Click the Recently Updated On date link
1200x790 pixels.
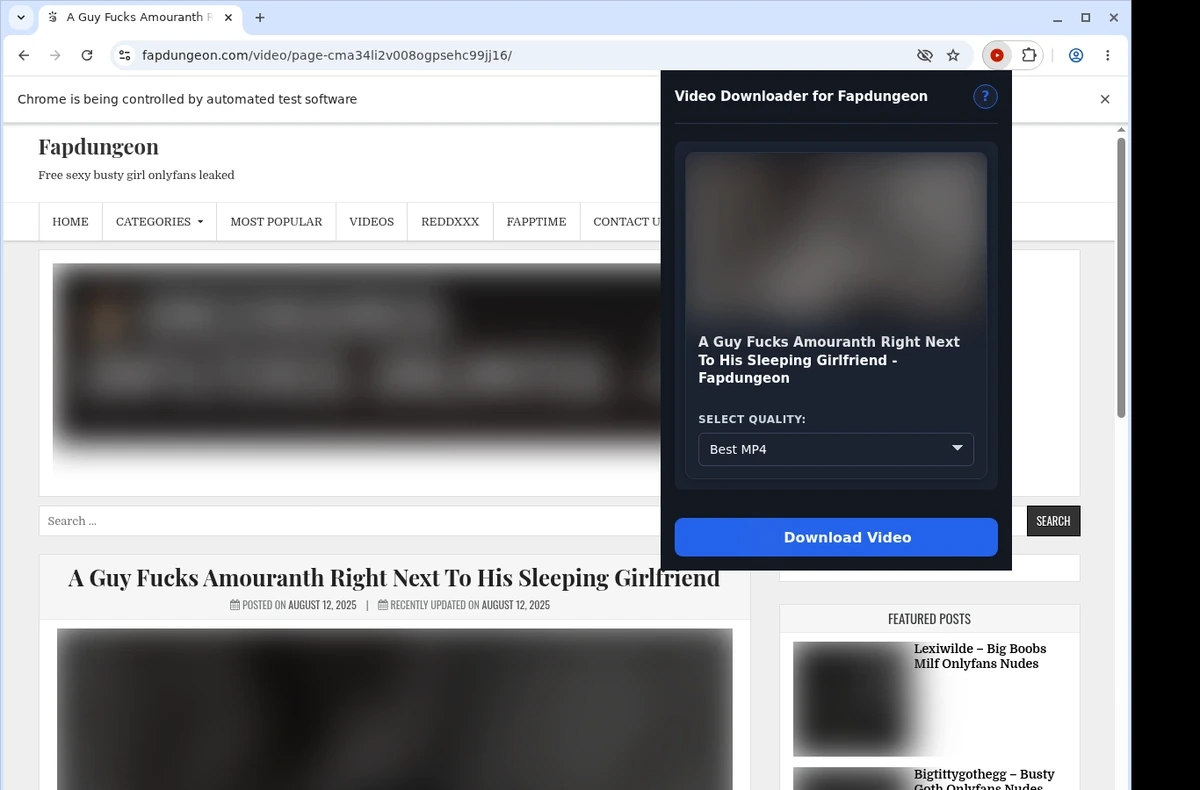pyautogui.click(x=516, y=605)
